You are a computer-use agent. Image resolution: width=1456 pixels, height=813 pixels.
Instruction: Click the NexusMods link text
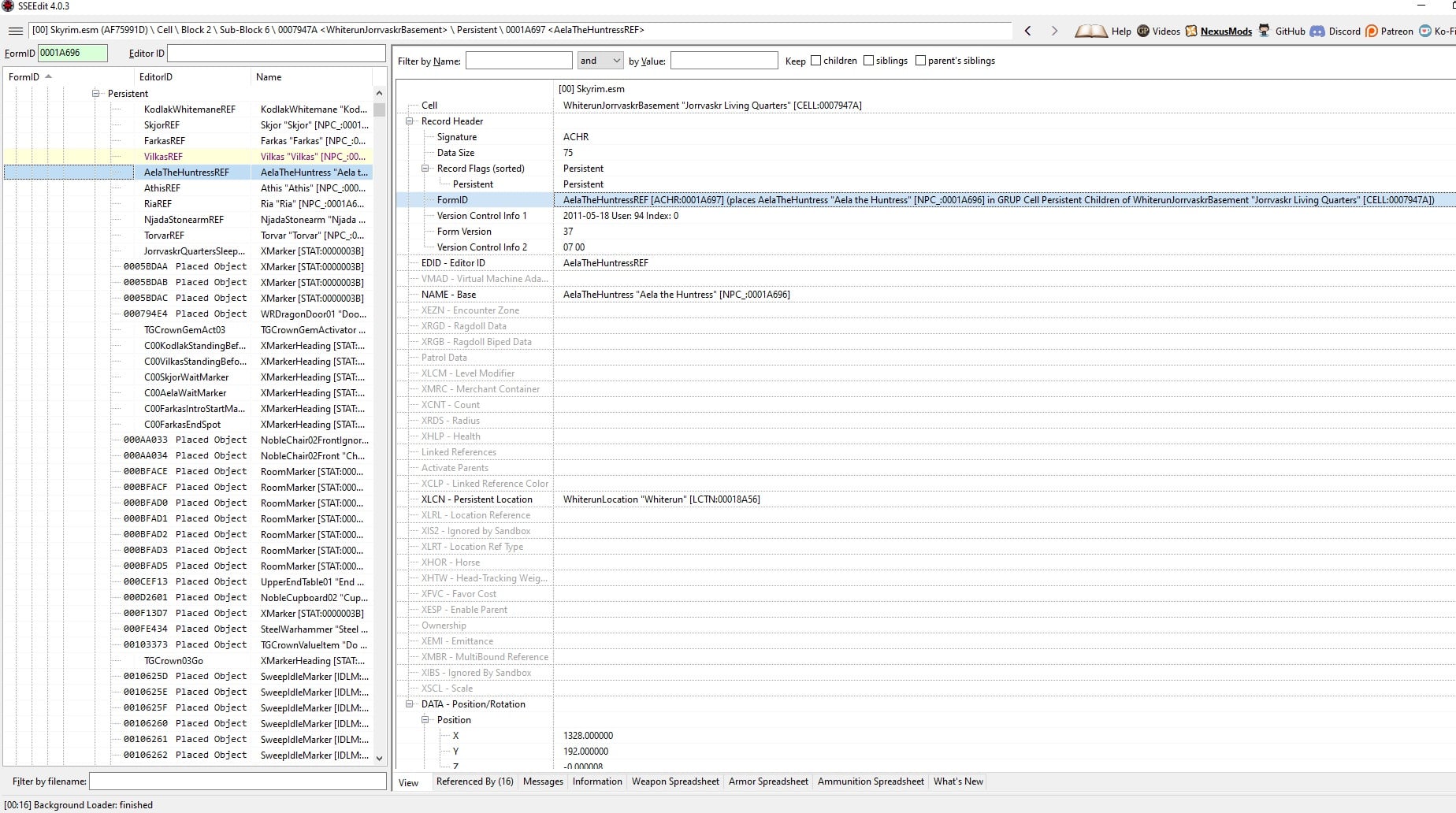pos(1226,32)
